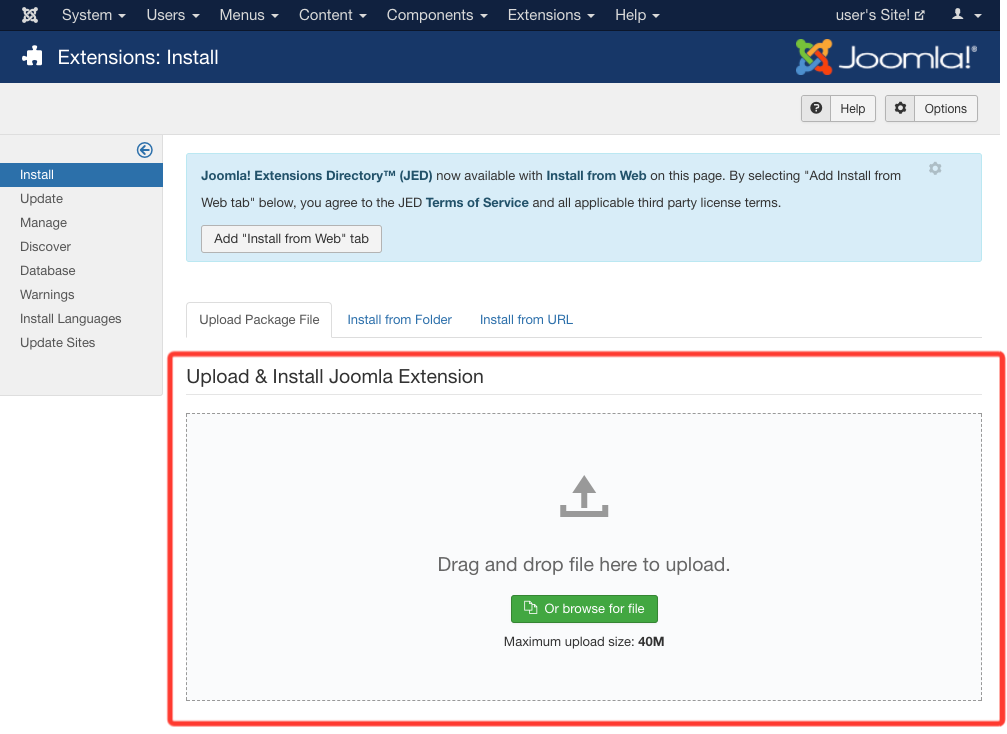Open the System dropdown menu
This screenshot has height=734, width=1007.
point(94,15)
